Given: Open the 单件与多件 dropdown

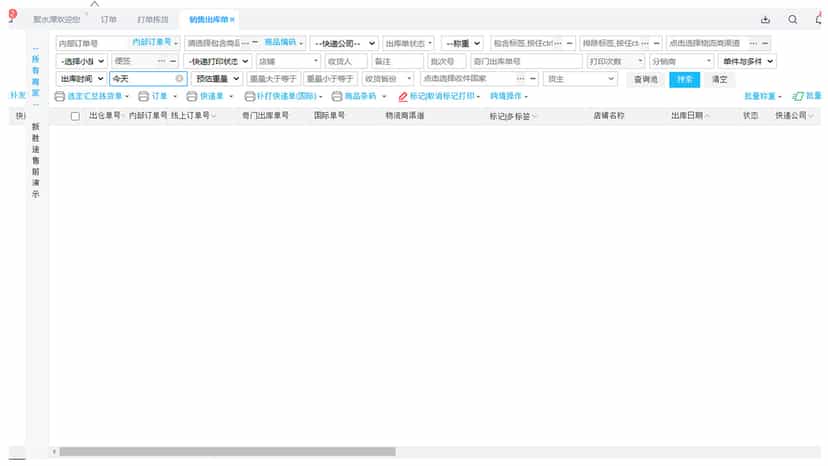Looking at the screenshot, I should [747, 61].
